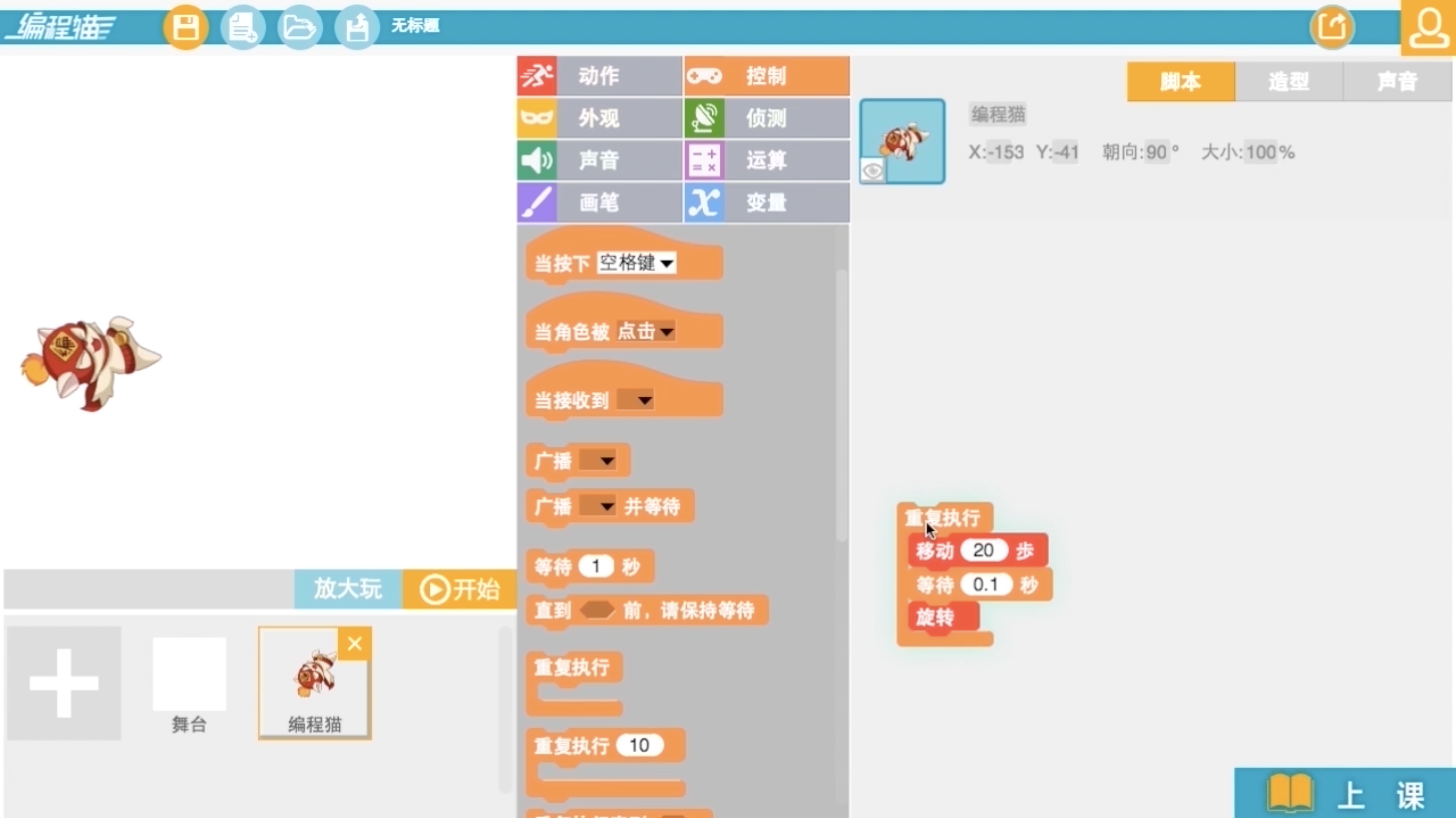This screenshot has width=1456, height=818.
Task: Open the 侦测 block category
Action: click(767, 118)
